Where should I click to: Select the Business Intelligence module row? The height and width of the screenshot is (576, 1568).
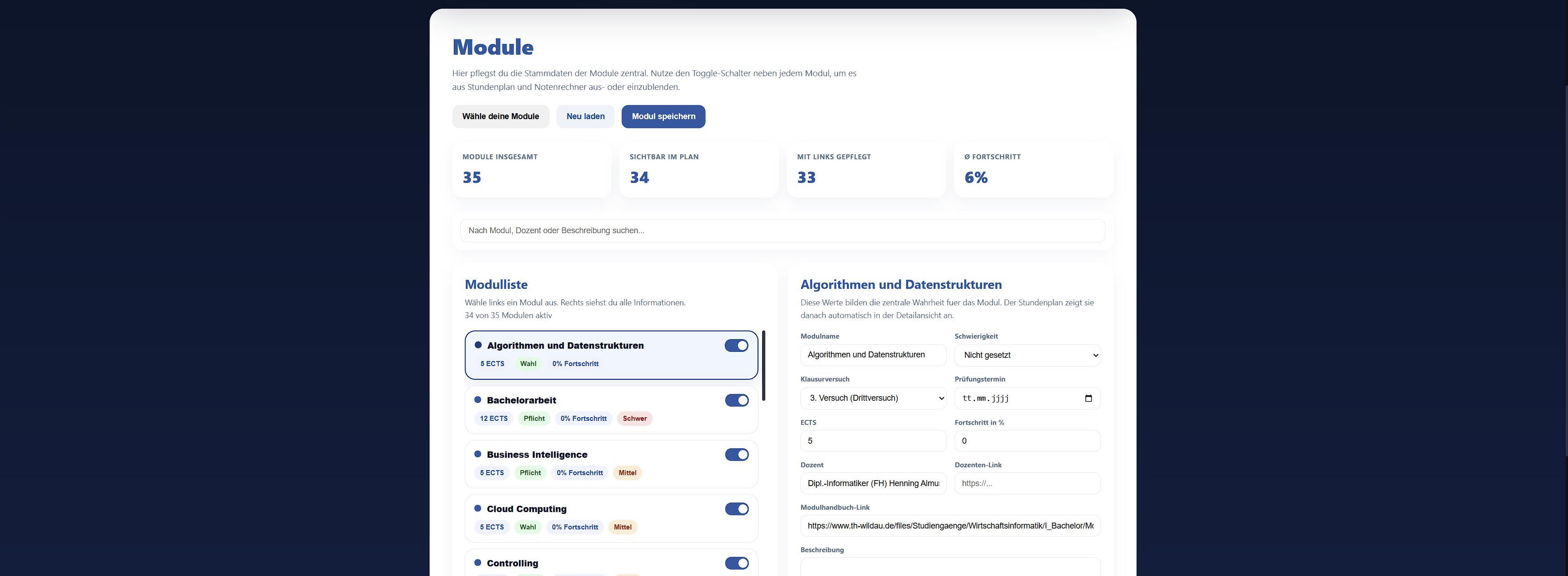(x=611, y=464)
